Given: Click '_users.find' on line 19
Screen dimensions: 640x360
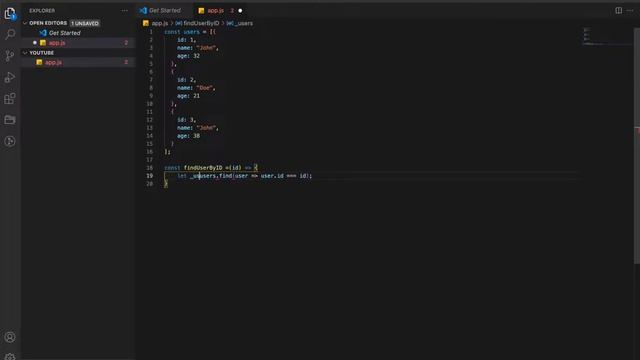Looking at the screenshot, I should click(x=211, y=176).
